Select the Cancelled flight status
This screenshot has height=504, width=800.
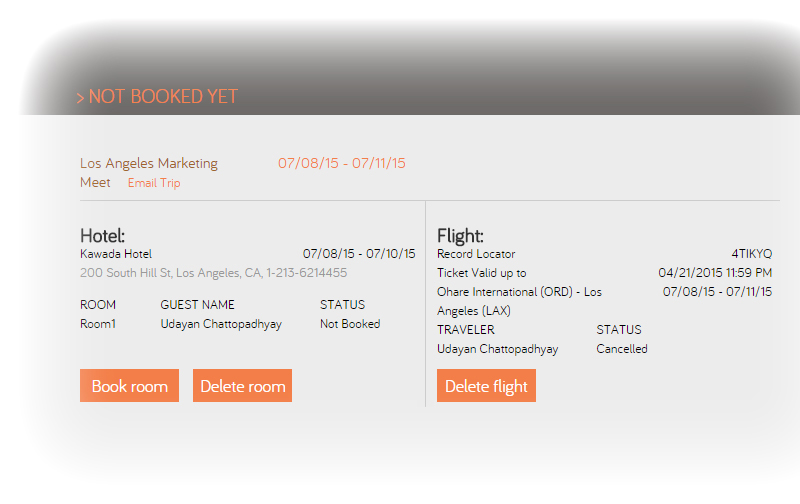[622, 349]
